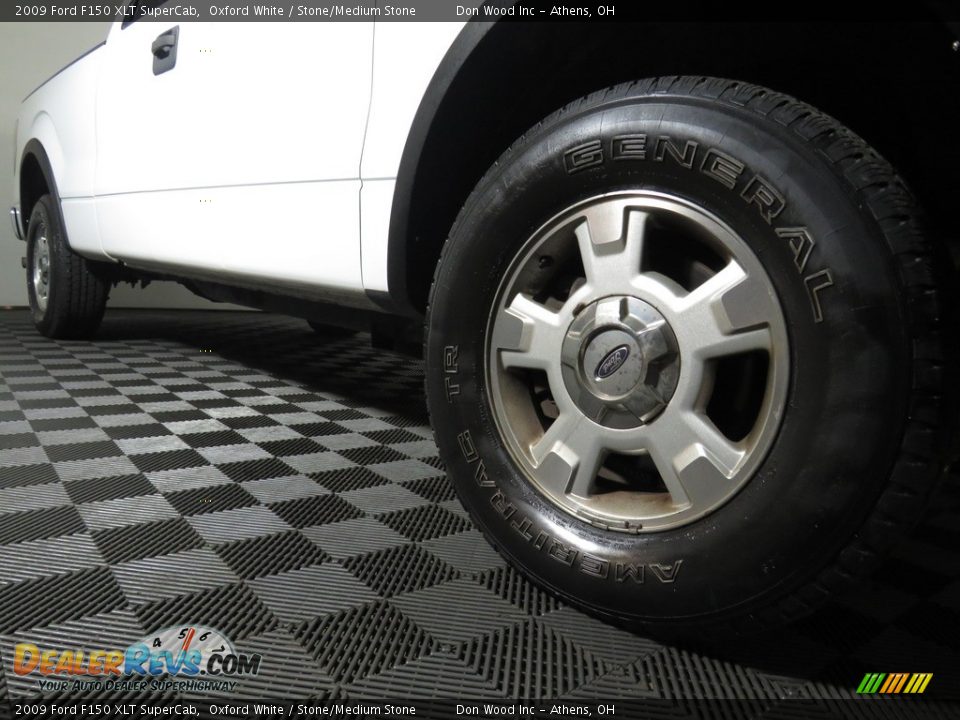
Task: Click the bottom "Oxford White / Stone/Medium Stone" text
Action: coord(312,710)
